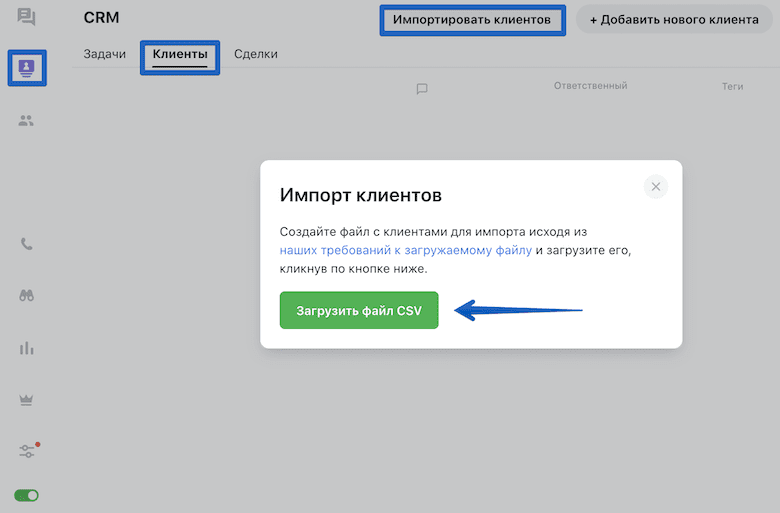Click the Импортировать клиентов button
This screenshot has height=513, width=780.
coord(472,20)
